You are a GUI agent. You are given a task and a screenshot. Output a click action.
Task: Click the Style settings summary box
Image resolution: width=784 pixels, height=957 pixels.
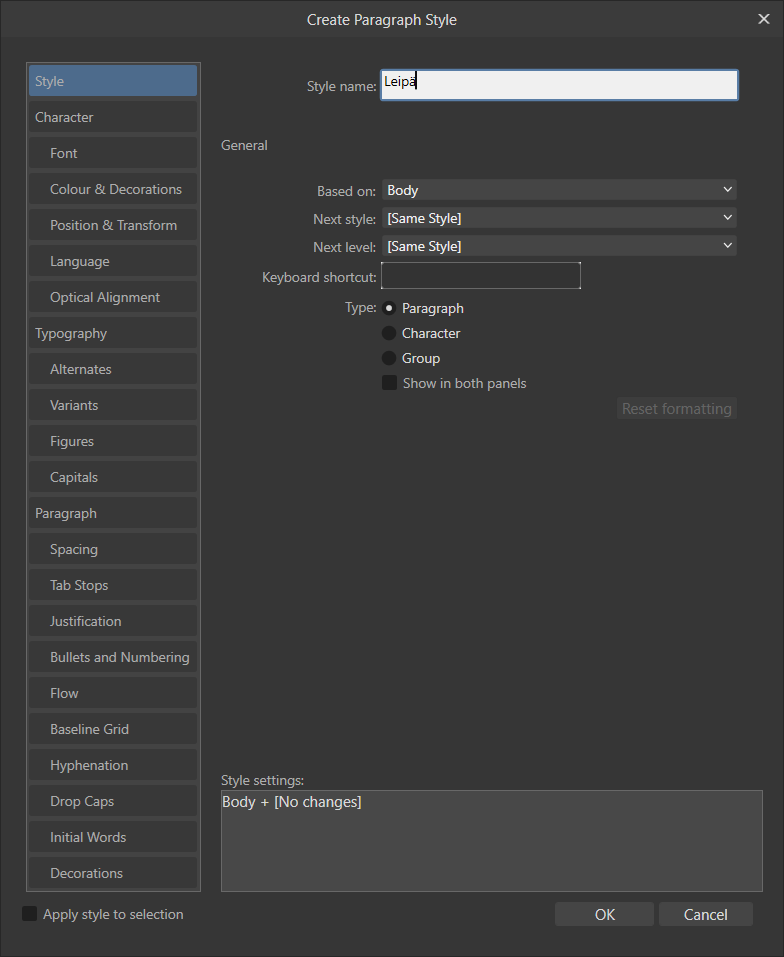[492, 841]
